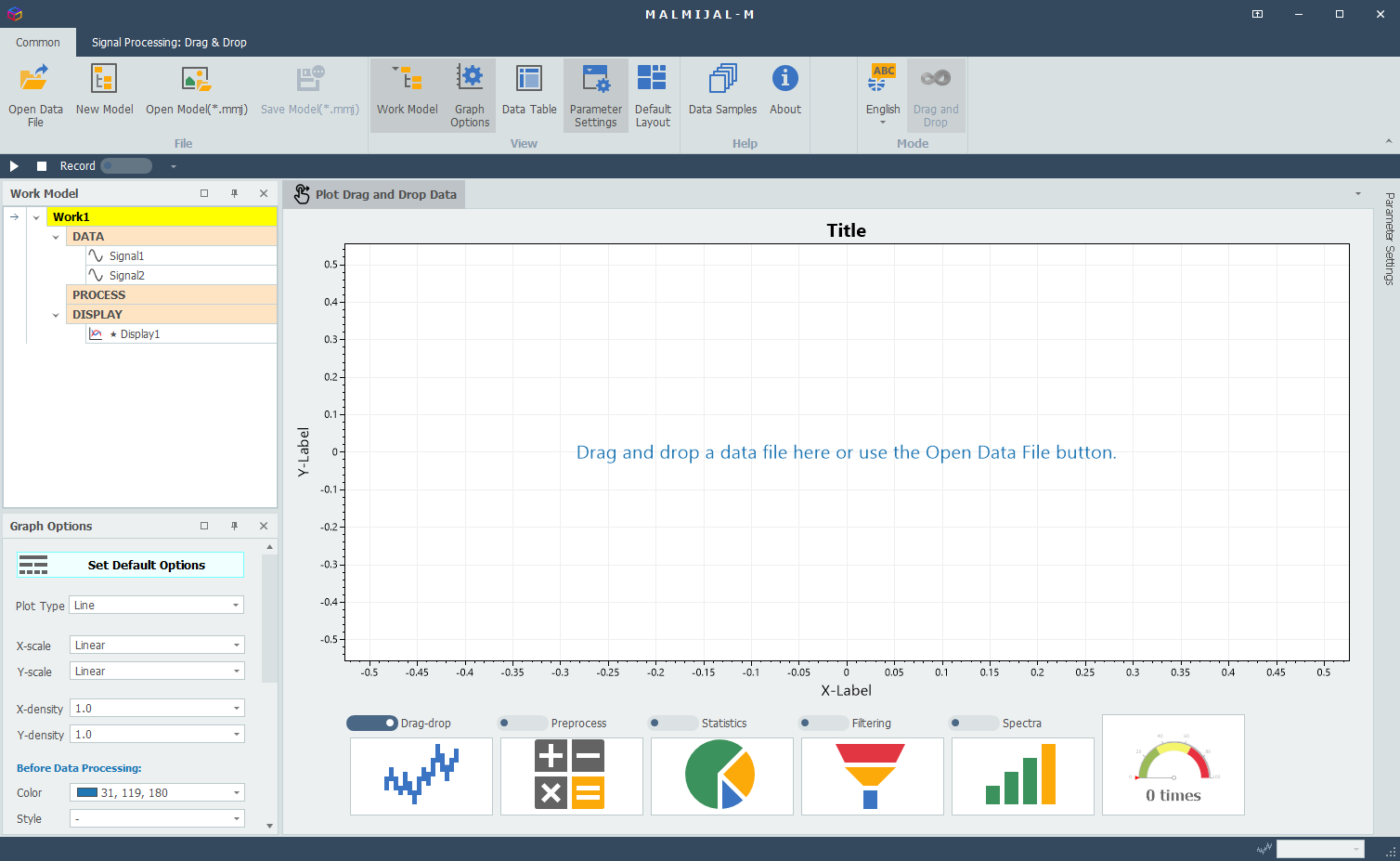Collapse the Work1 tree node
The height and width of the screenshot is (861, 1400).
click(x=36, y=217)
